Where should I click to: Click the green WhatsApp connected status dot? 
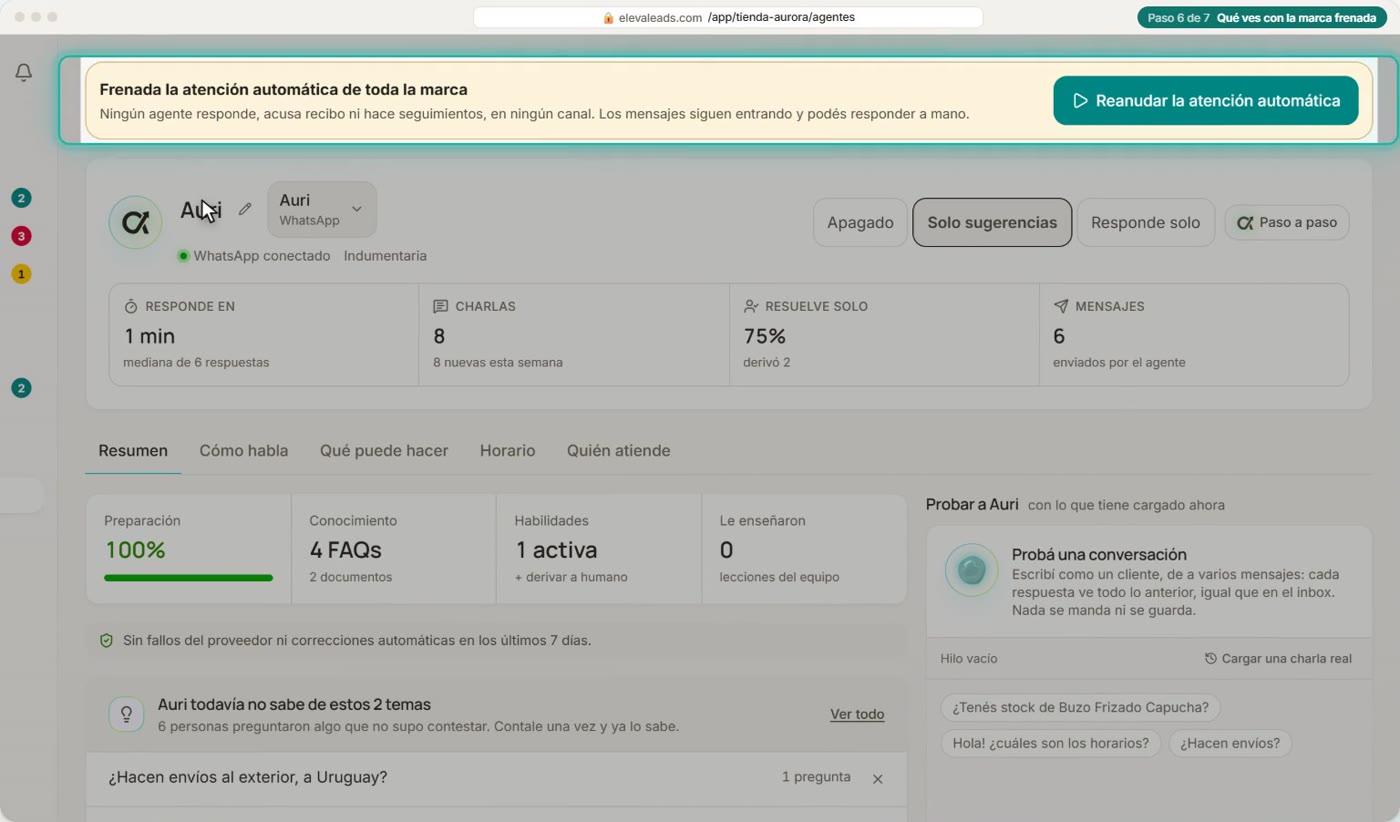183,256
